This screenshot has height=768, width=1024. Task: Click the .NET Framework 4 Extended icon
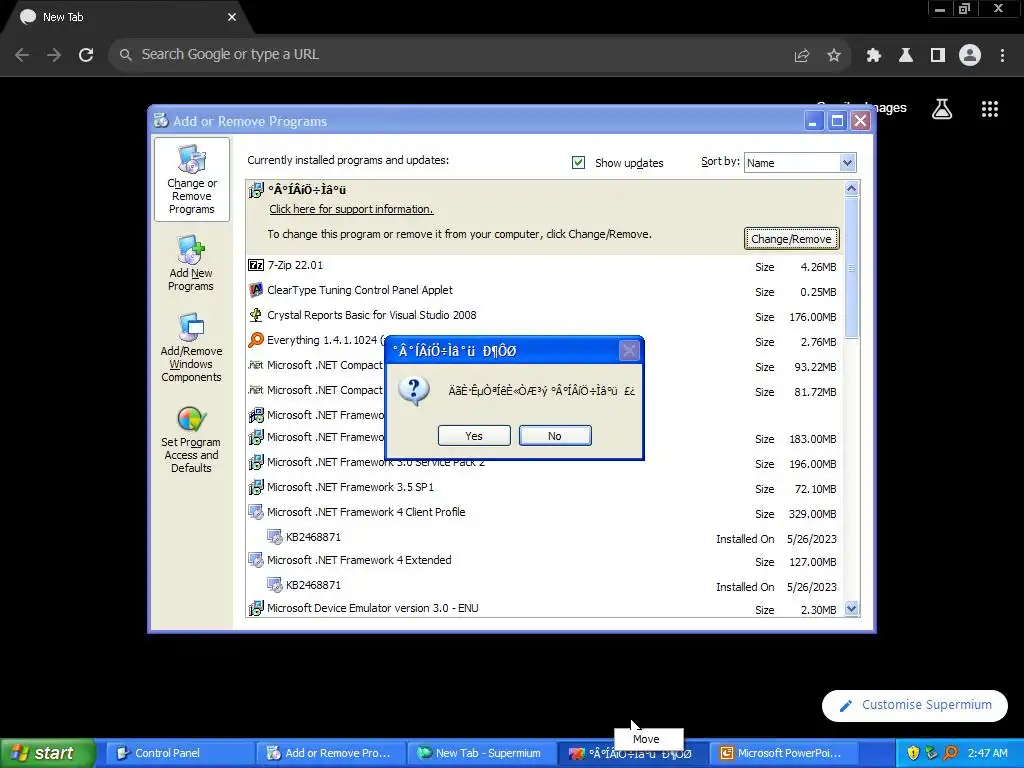coord(256,560)
